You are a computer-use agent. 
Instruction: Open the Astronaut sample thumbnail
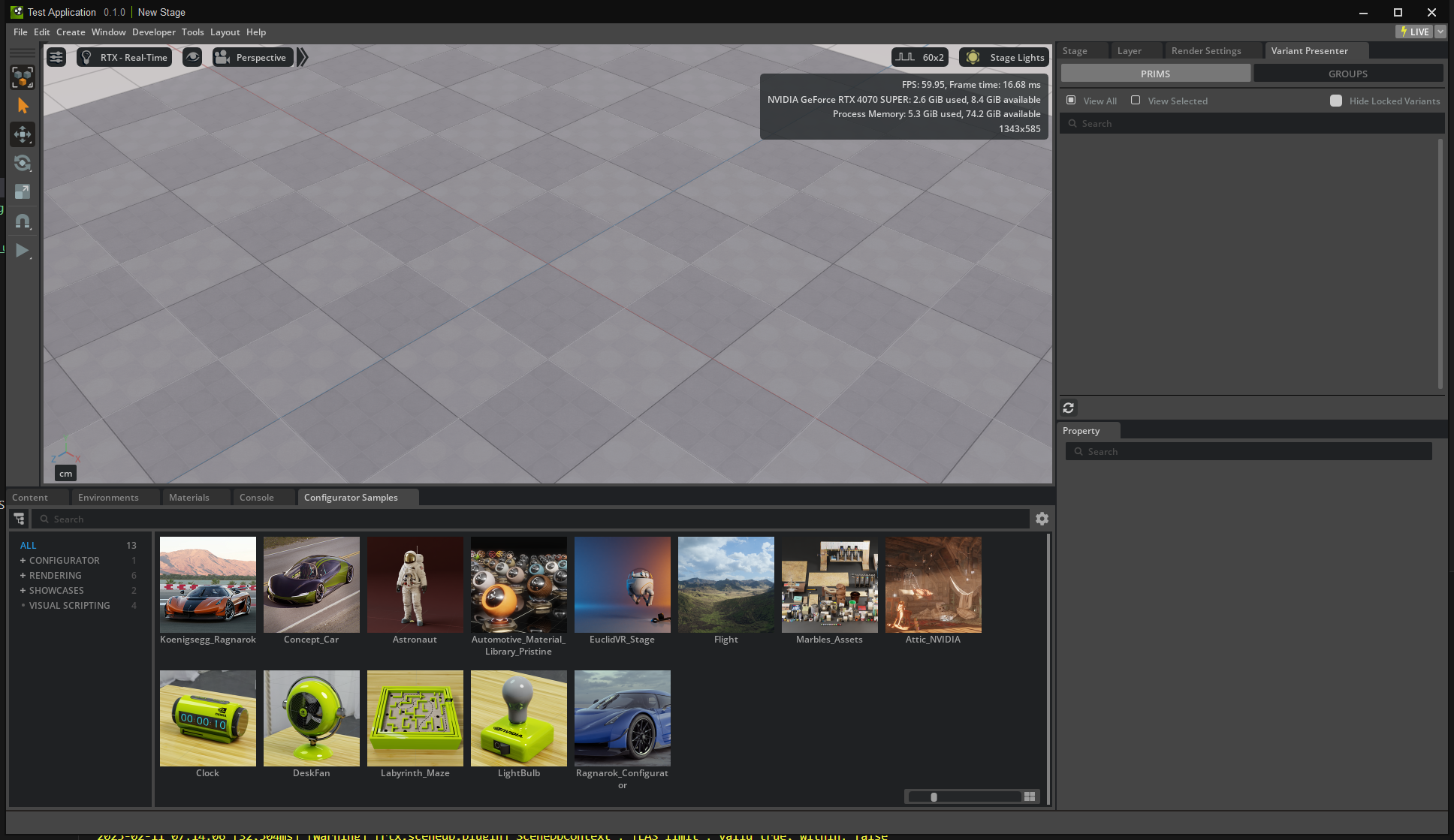415,585
